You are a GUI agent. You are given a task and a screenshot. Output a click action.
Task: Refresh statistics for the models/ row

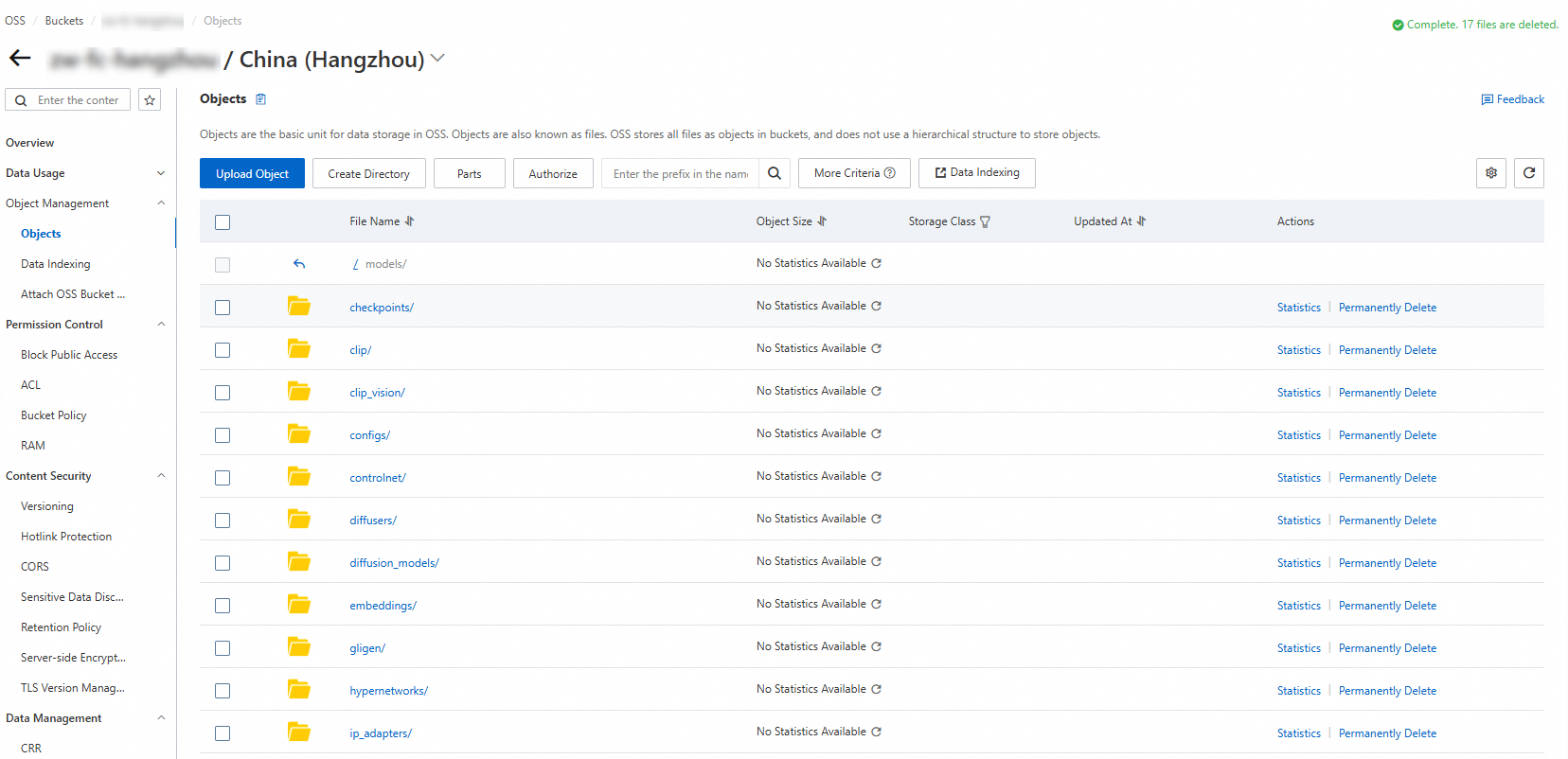[x=877, y=263]
